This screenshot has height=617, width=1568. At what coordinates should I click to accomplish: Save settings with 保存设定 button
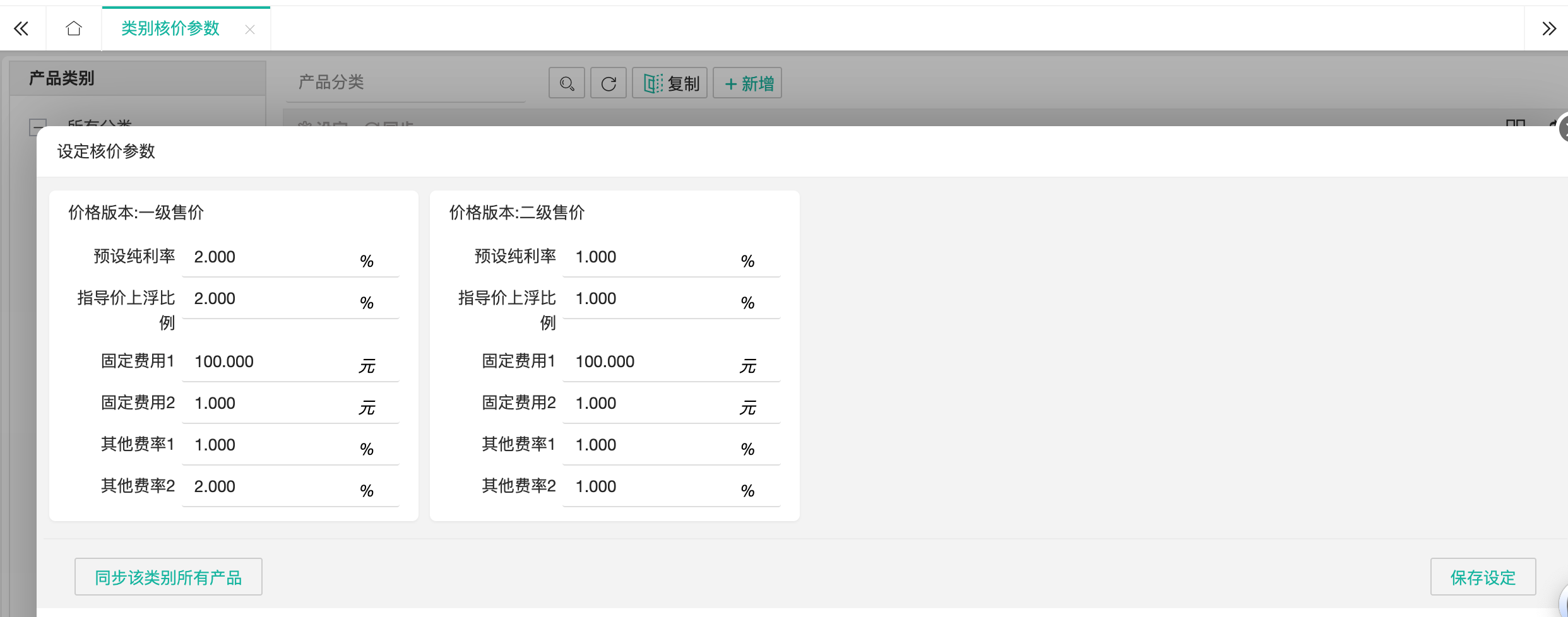(x=1482, y=577)
